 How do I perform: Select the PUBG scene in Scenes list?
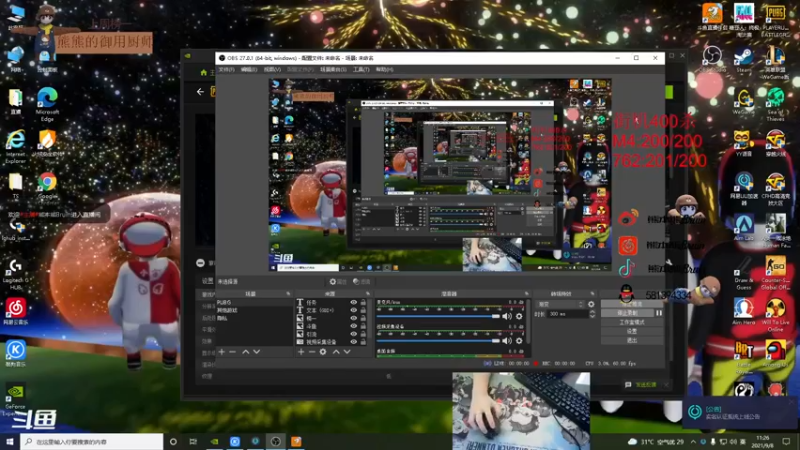[254, 303]
